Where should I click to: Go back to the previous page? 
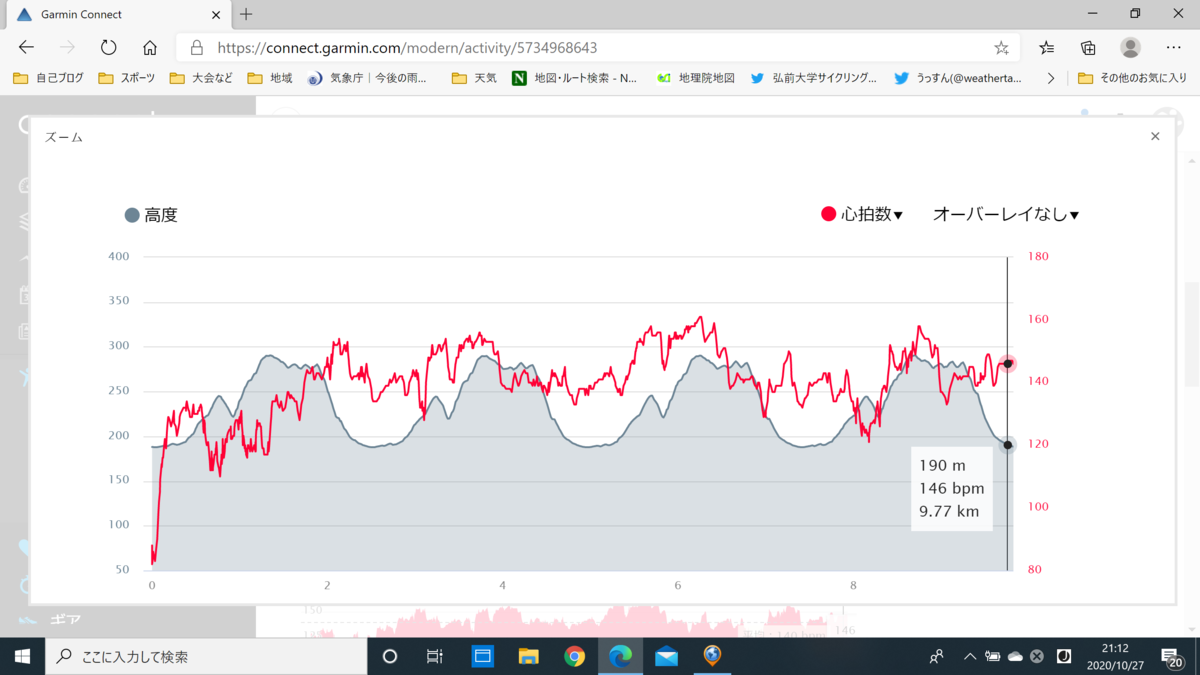pos(27,47)
